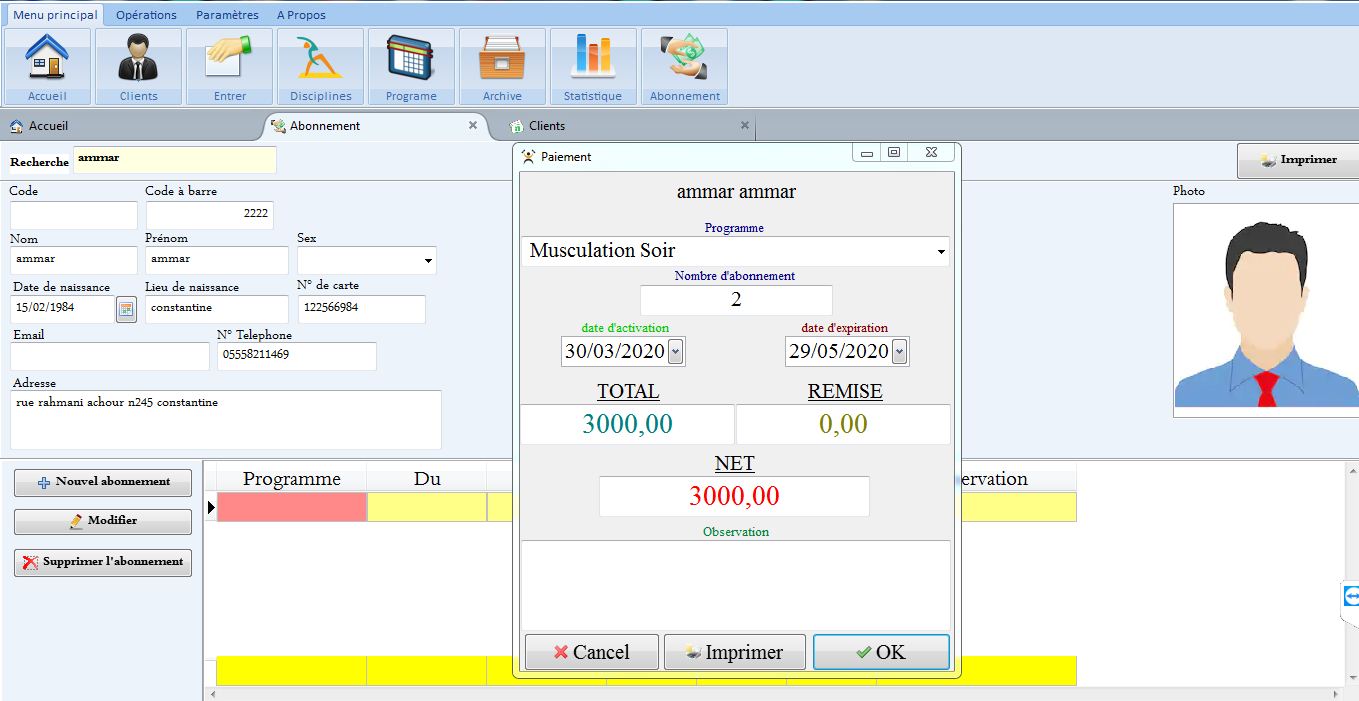Click the Observation text area
This screenshot has width=1359, height=701.
pos(735,585)
